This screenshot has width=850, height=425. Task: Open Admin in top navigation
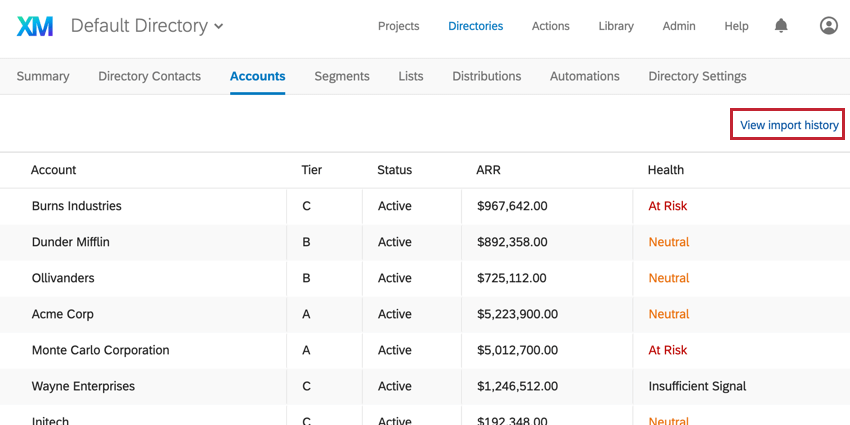point(679,26)
